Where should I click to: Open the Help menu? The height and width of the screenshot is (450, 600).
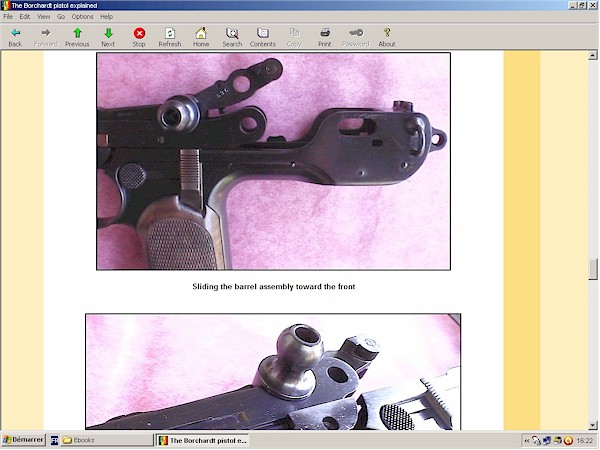pos(106,16)
